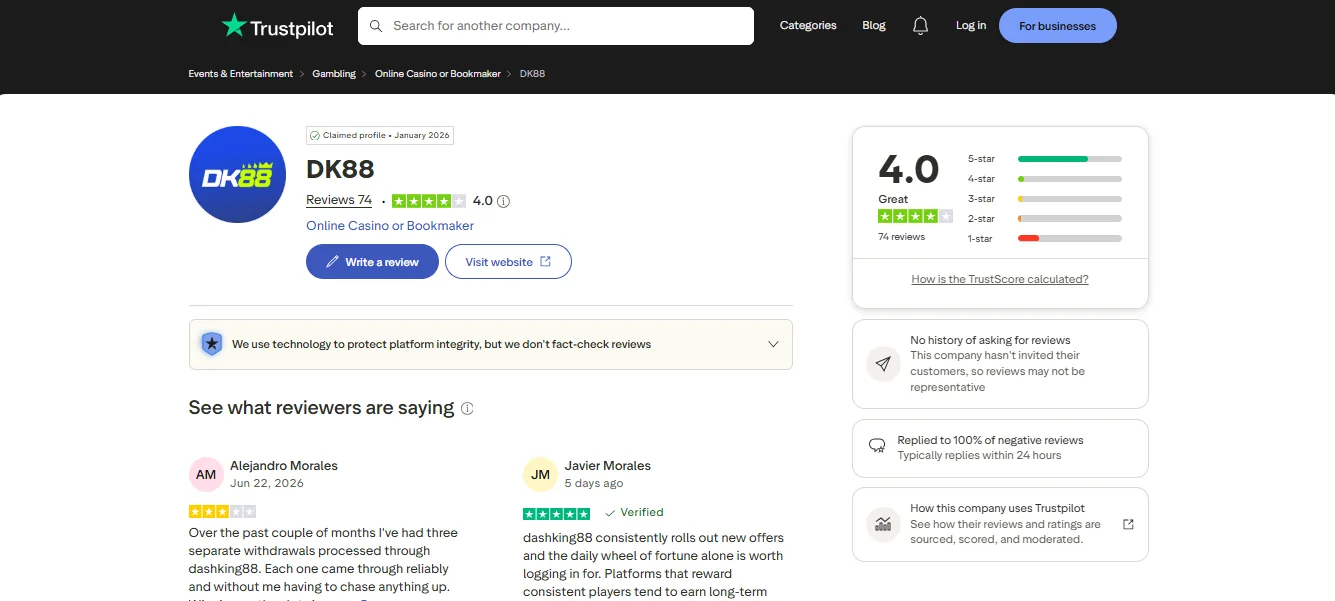Click the No history of asking for reviews card

1000,364
